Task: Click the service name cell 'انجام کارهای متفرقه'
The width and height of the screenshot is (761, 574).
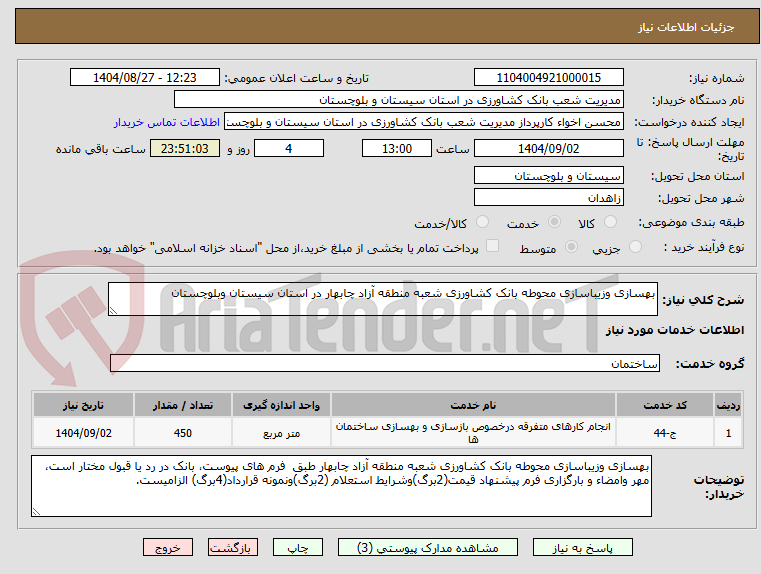Action: [473, 433]
